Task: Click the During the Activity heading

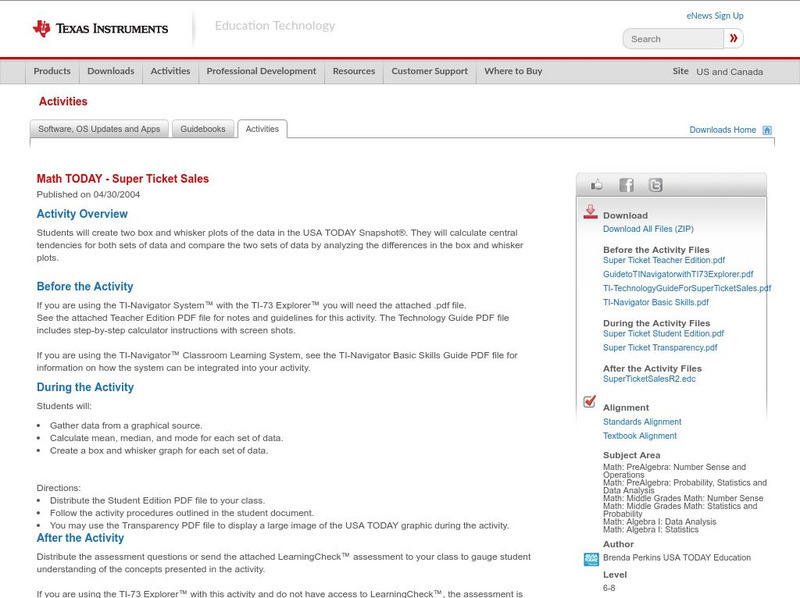Action: [x=85, y=387]
